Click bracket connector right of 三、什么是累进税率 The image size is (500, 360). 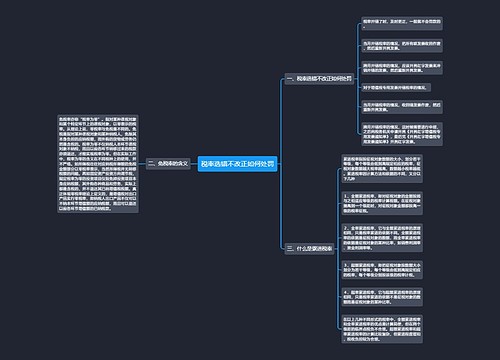point(337,248)
